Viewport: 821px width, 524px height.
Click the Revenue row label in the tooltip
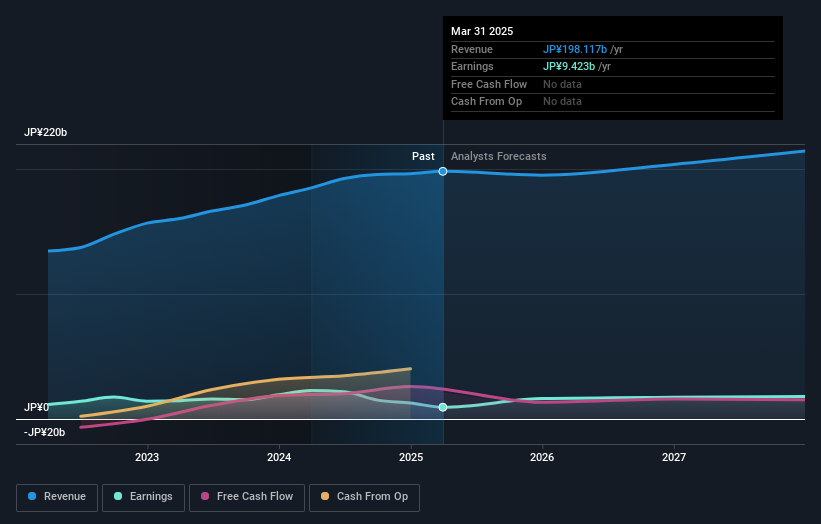(472, 49)
